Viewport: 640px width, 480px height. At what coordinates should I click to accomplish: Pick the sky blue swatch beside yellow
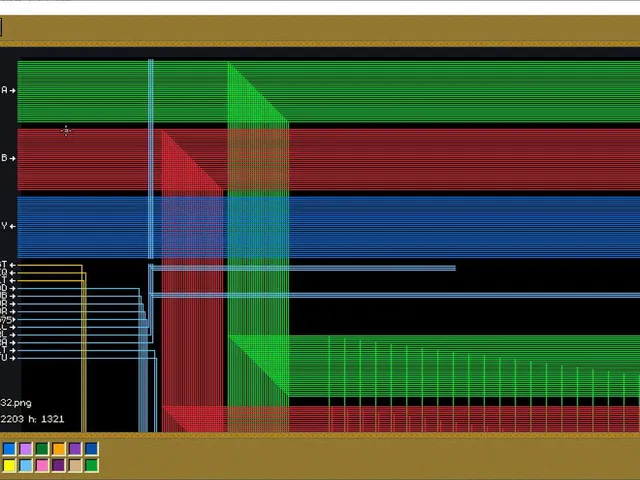pos(25,465)
